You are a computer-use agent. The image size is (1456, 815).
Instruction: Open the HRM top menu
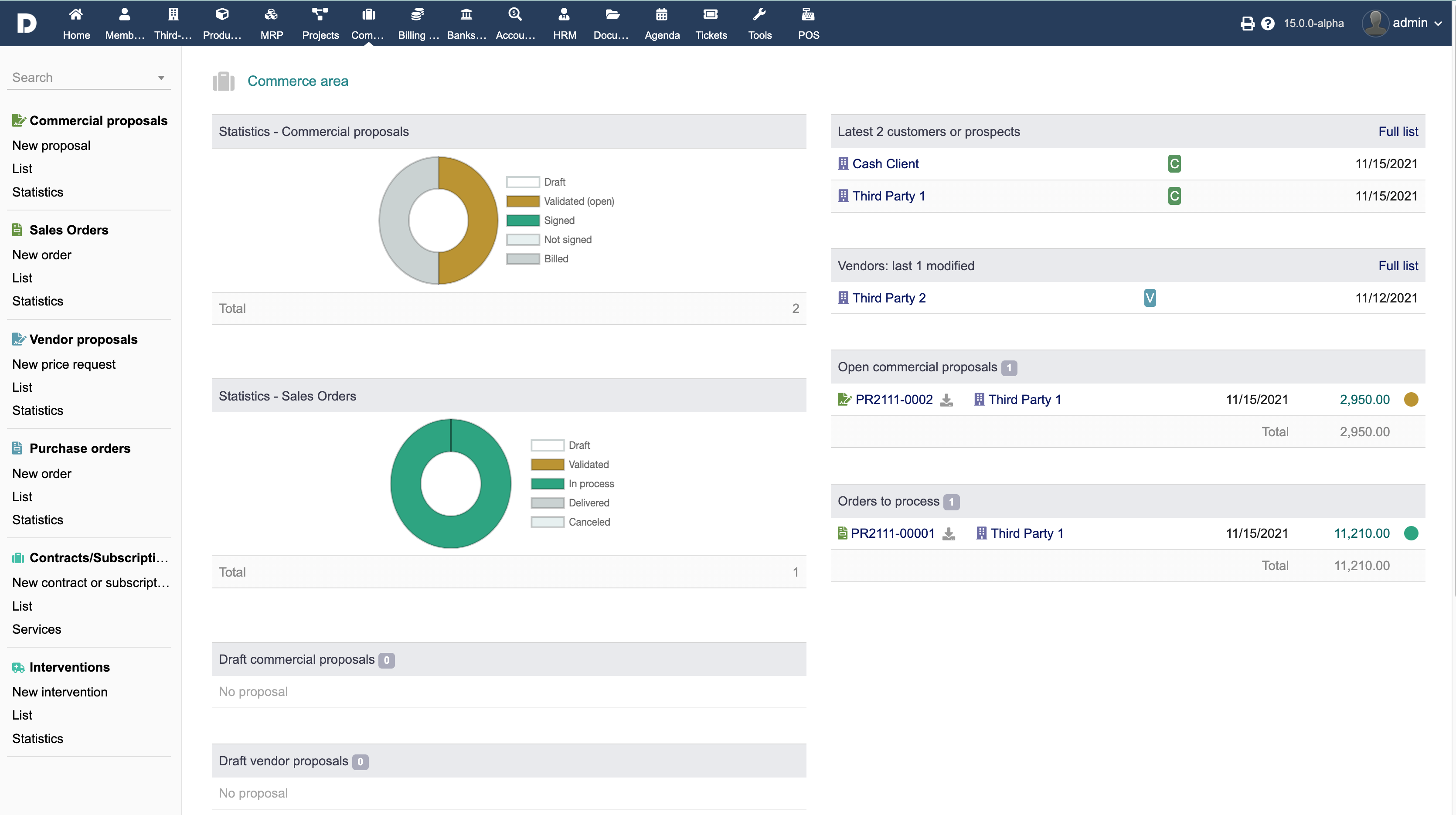pyautogui.click(x=564, y=23)
